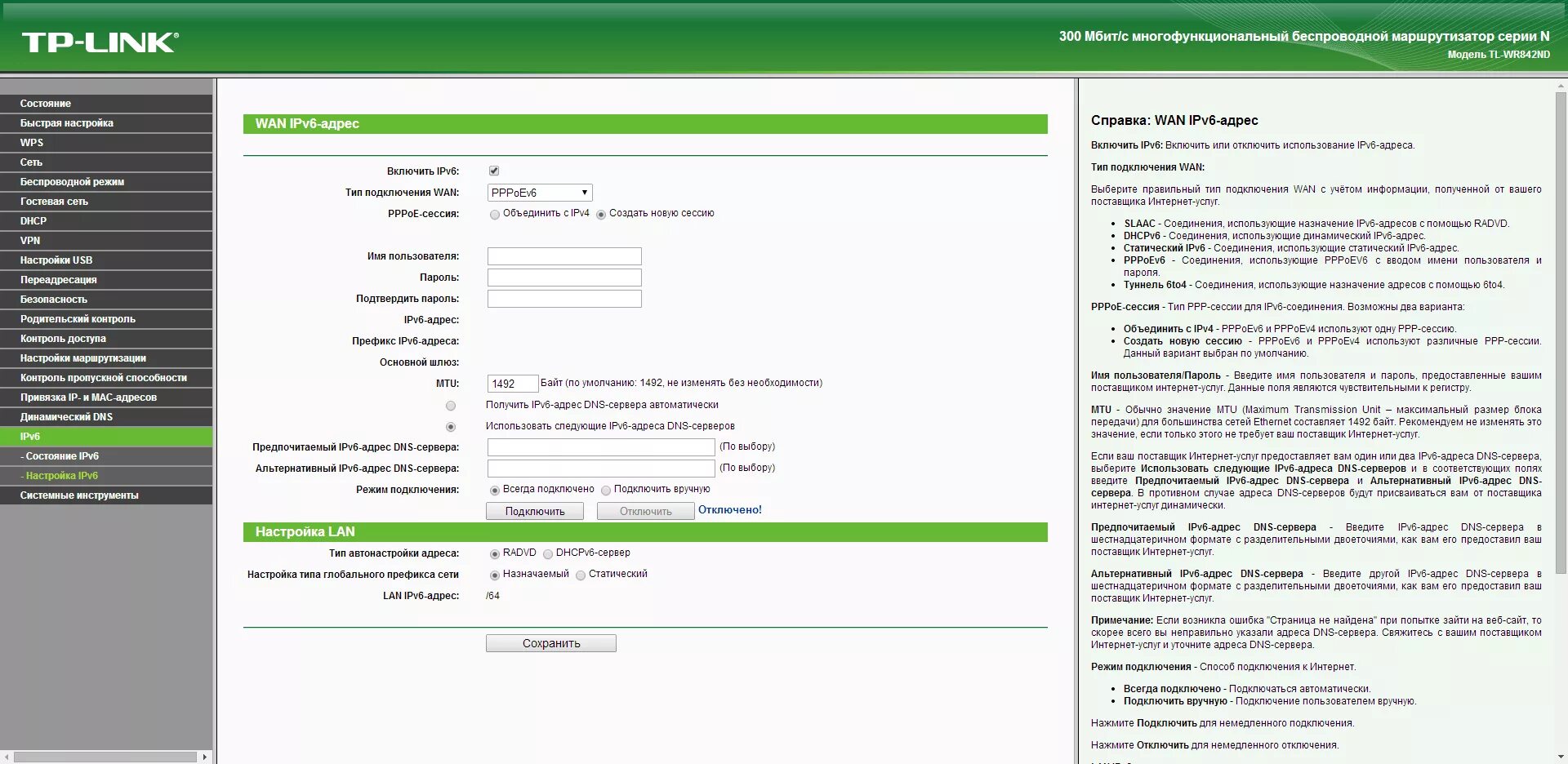Click the Отключено! status text
Image resolution: width=1568 pixels, height=764 pixels.
click(730, 510)
